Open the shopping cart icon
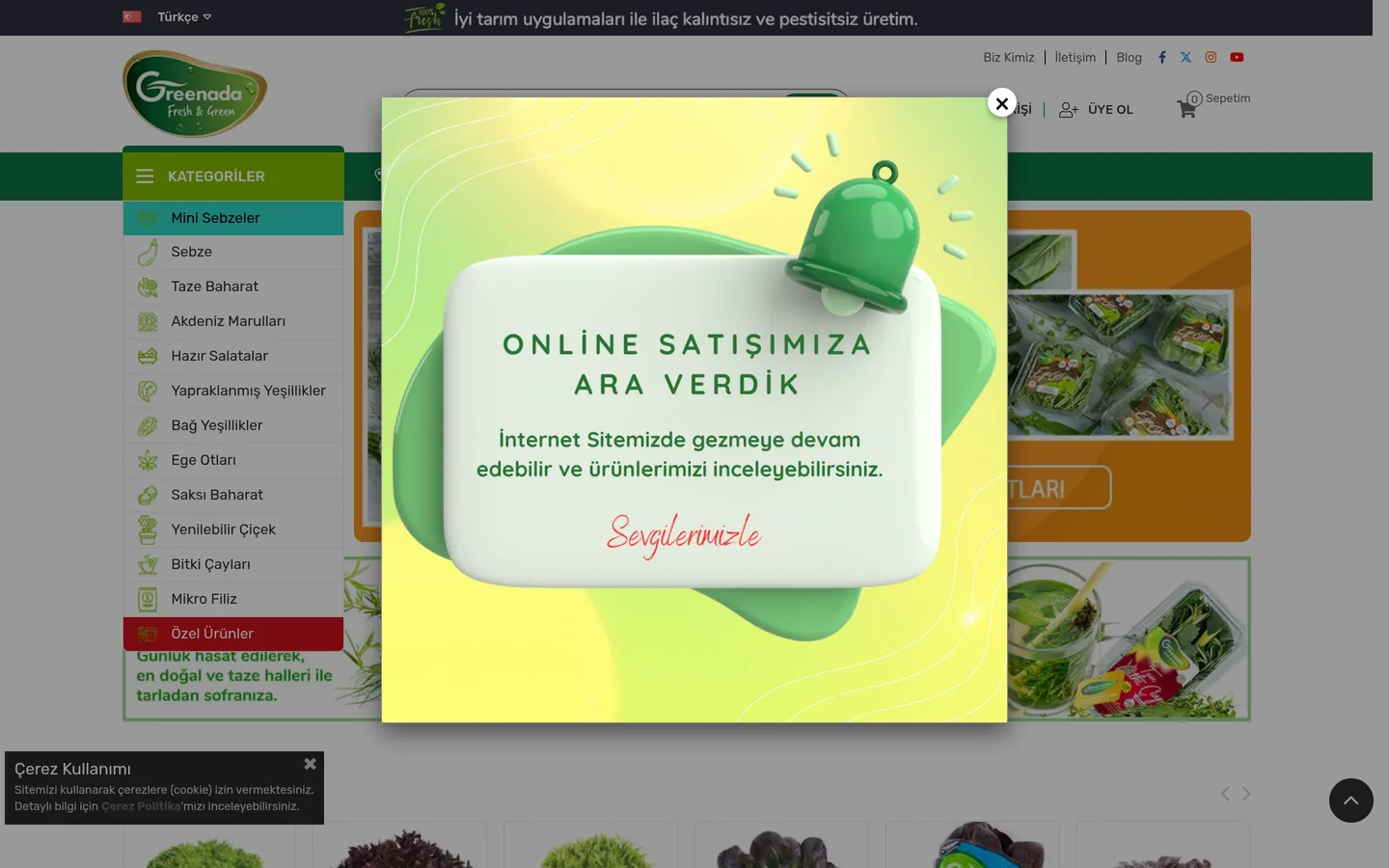 pyautogui.click(x=1187, y=109)
